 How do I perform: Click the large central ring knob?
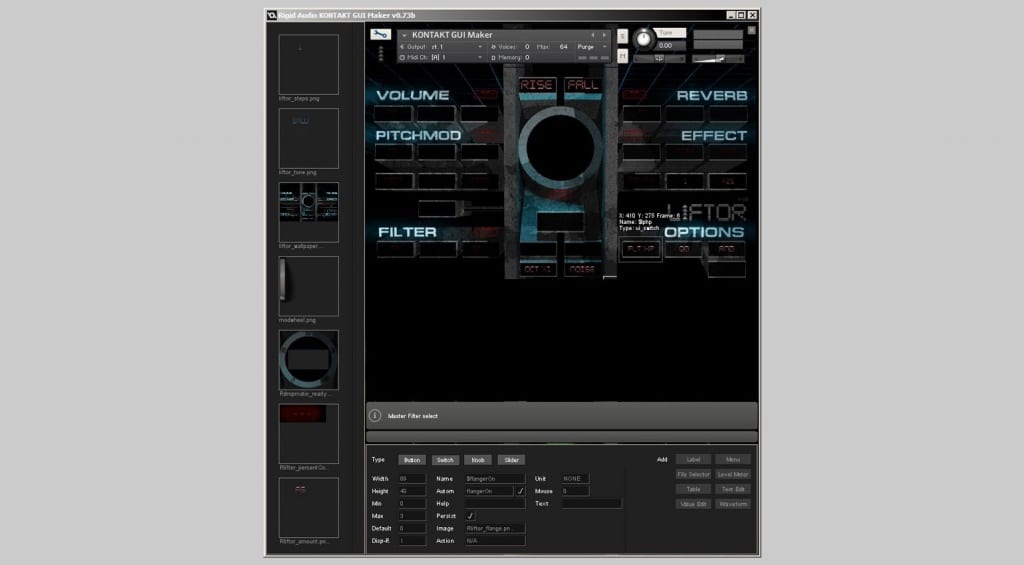(x=560, y=148)
